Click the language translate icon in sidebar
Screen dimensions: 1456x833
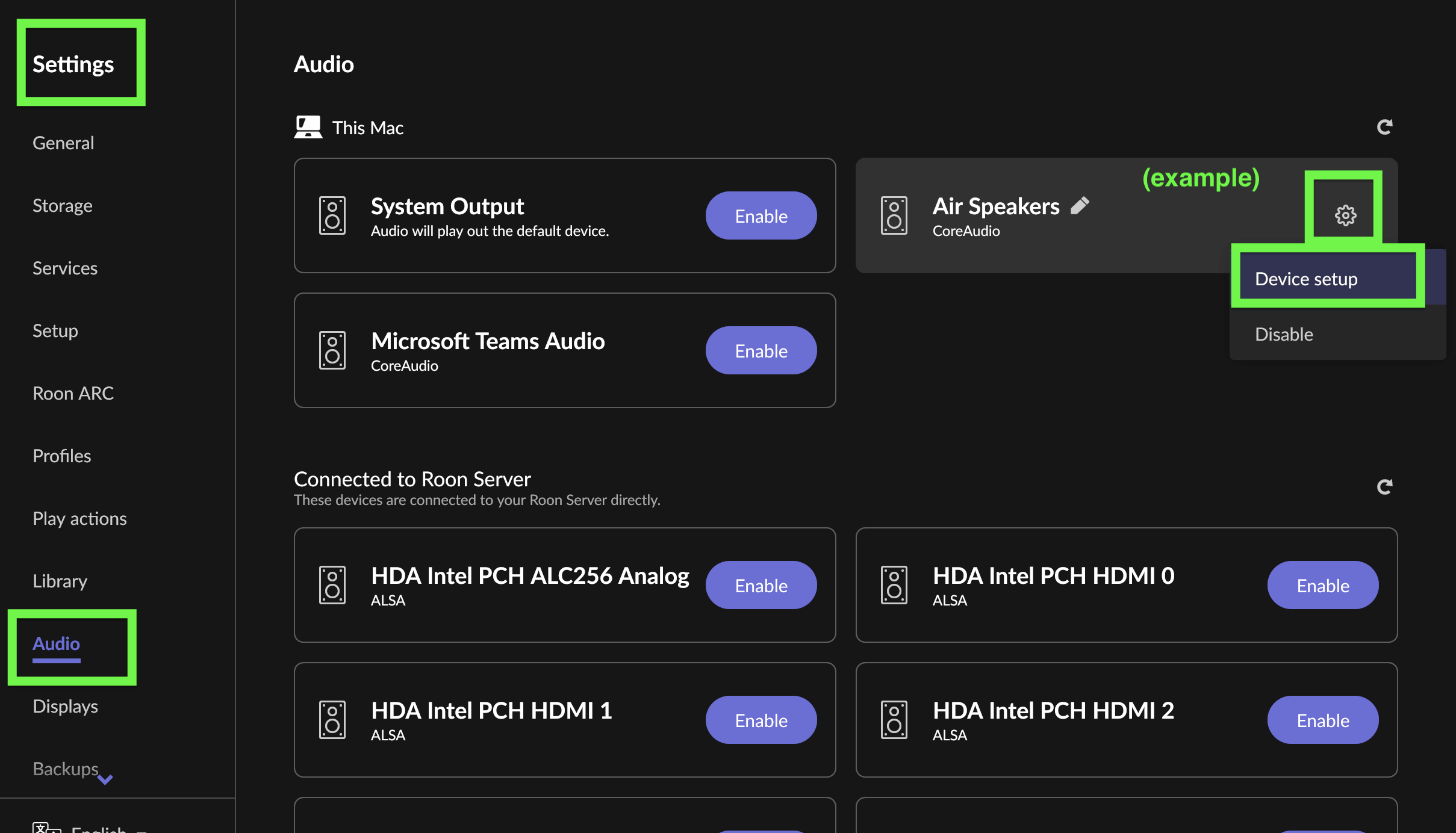click(46, 827)
